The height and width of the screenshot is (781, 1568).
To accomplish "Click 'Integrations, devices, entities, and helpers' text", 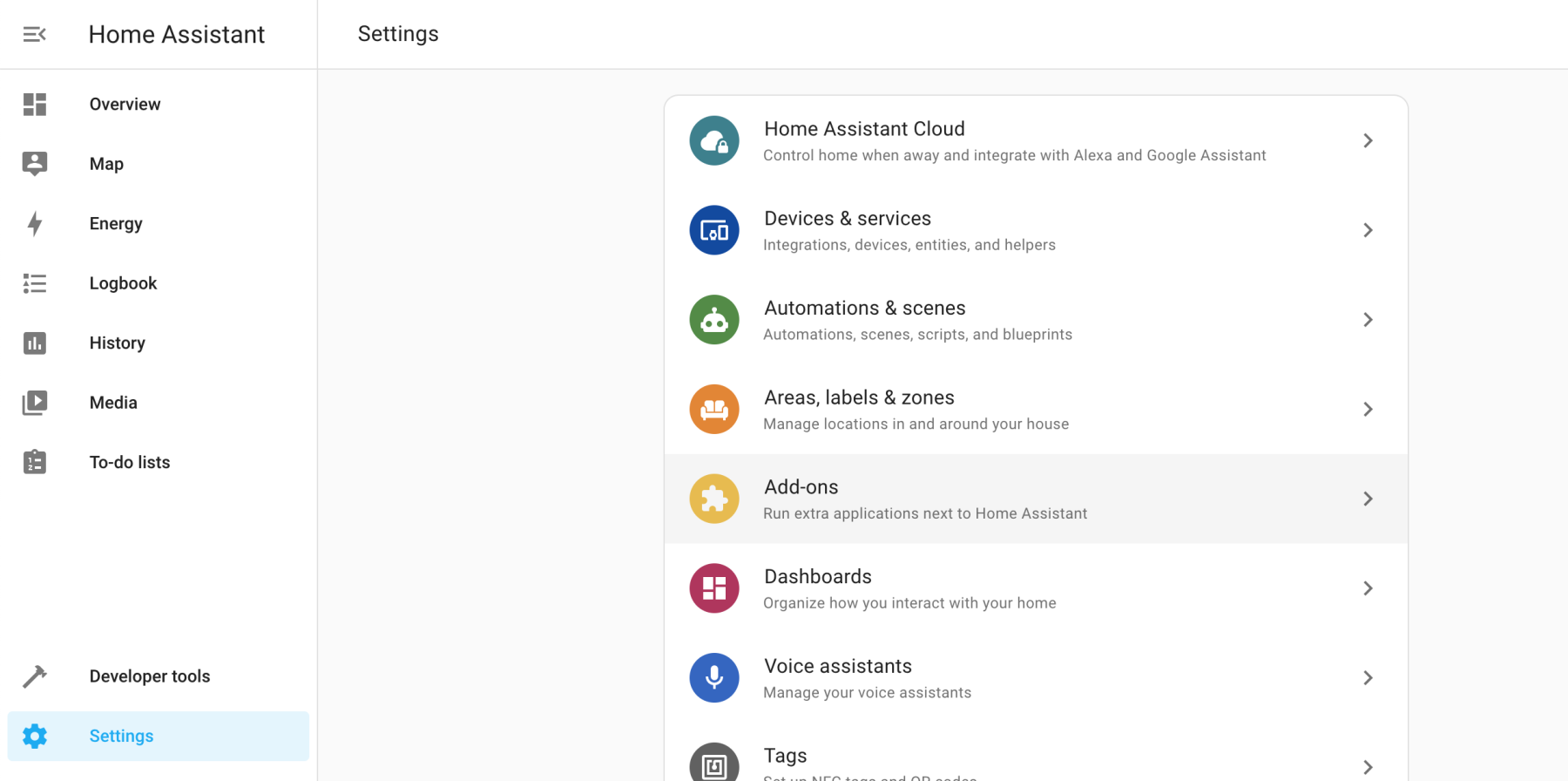I will tap(909, 245).
